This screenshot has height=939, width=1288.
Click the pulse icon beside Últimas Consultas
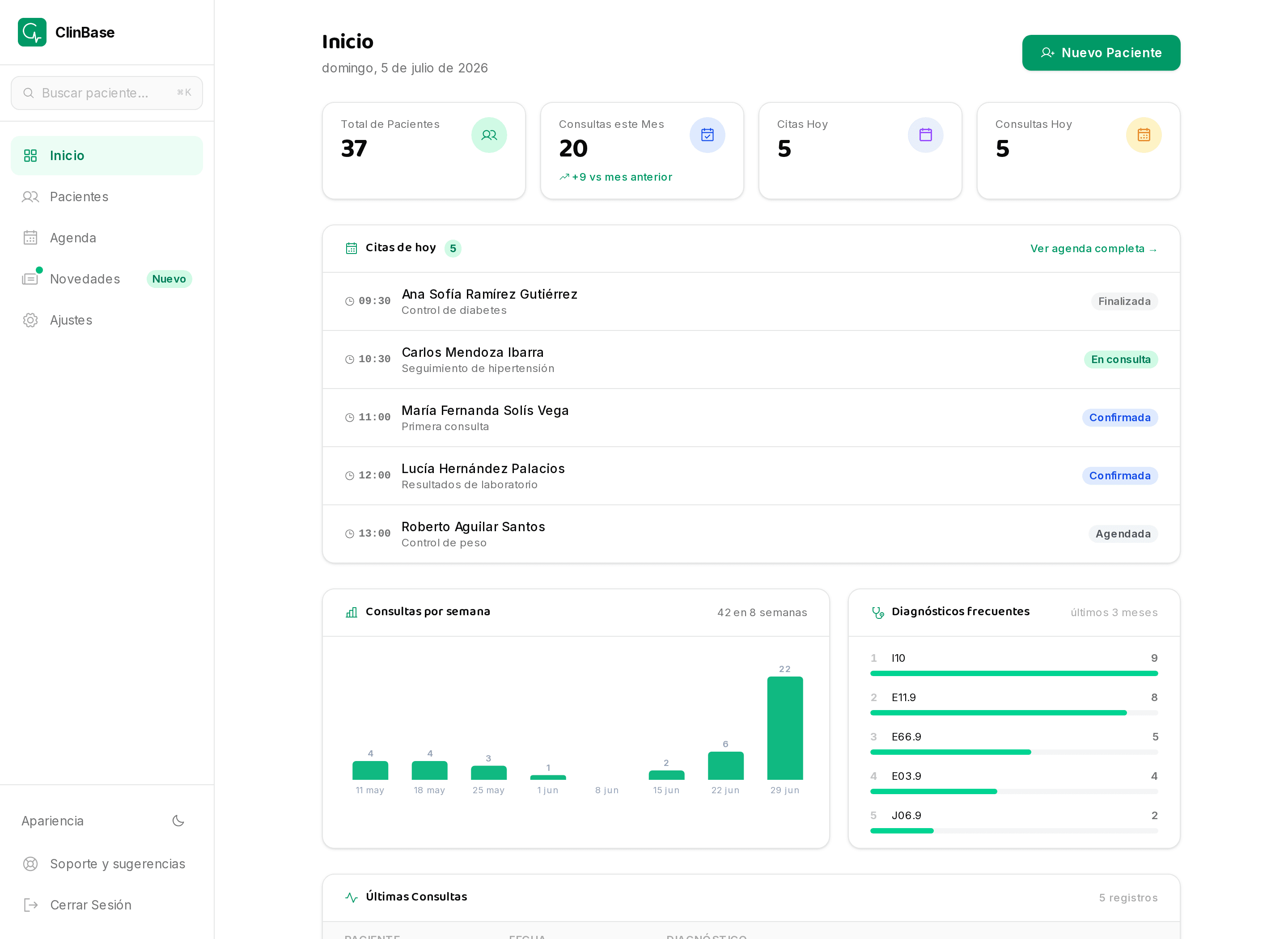[351, 897]
